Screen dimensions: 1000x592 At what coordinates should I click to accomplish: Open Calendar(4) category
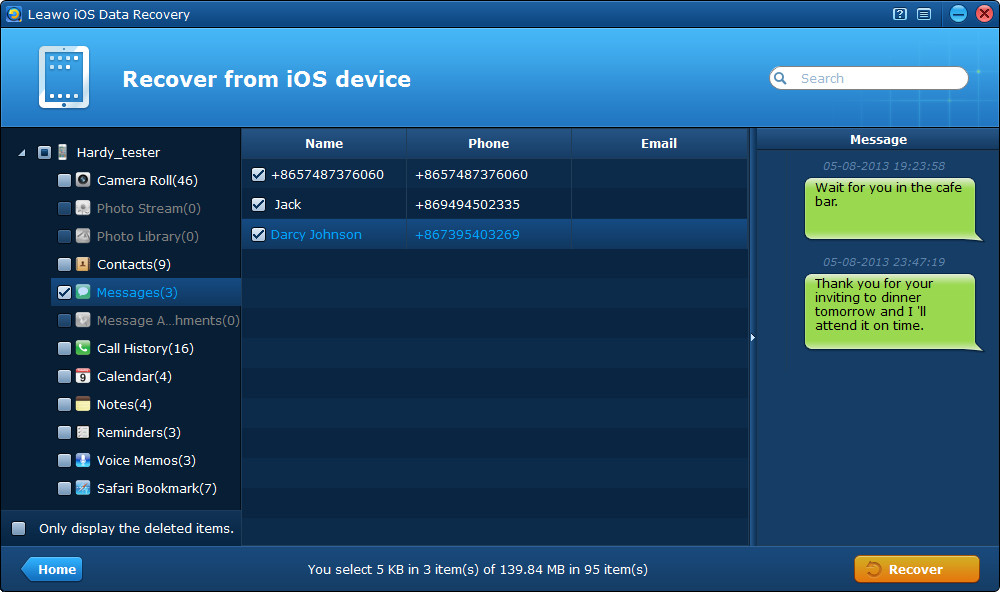[x=134, y=376]
